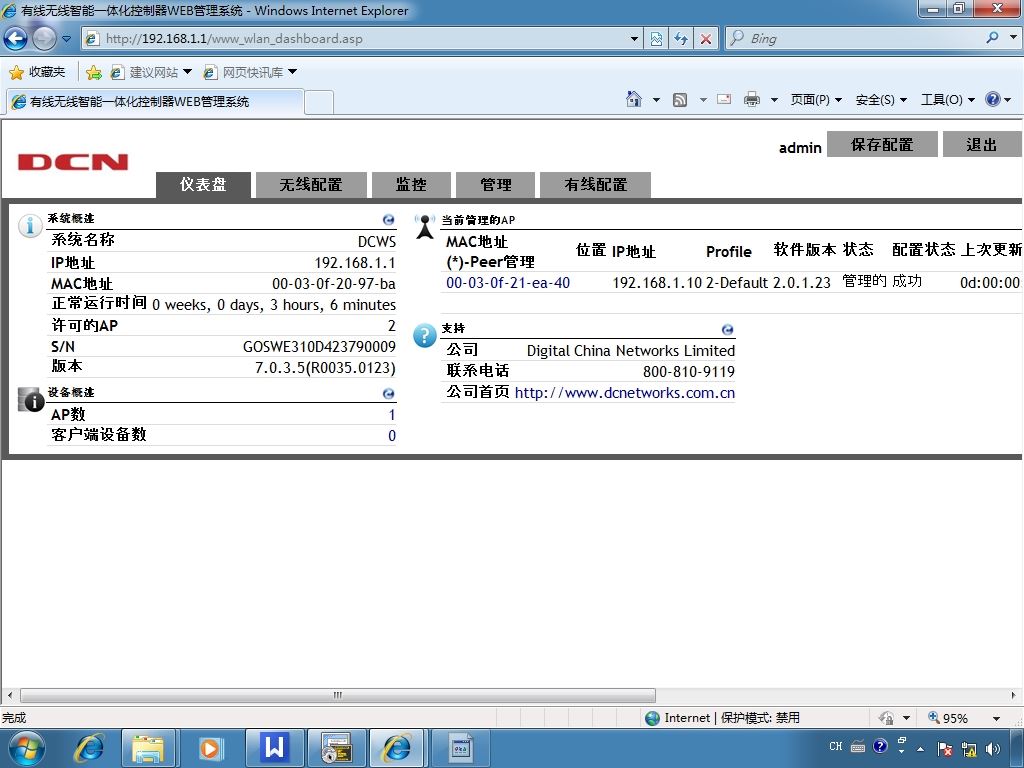The width and height of the screenshot is (1024, 768).
Task: Click the 设备概述 black info icon
Action: tap(30, 400)
